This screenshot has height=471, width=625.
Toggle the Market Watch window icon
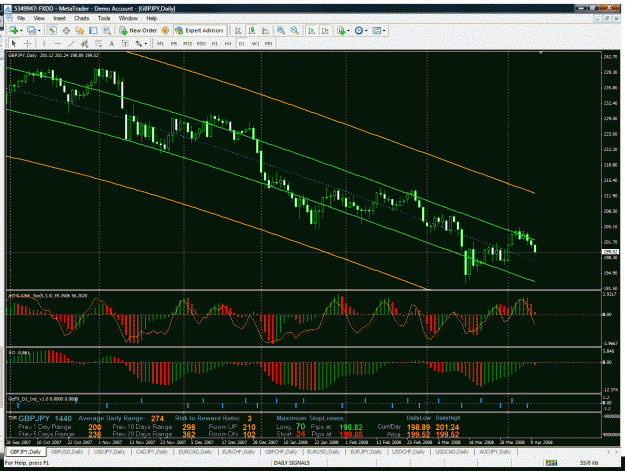(x=52, y=31)
